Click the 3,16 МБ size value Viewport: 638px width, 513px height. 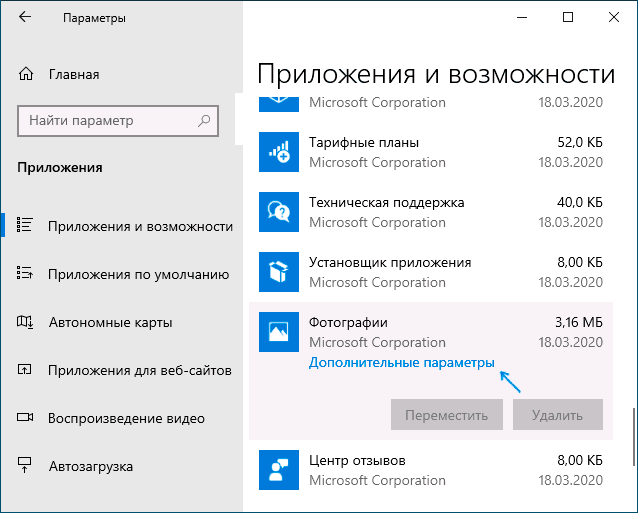tap(579, 322)
